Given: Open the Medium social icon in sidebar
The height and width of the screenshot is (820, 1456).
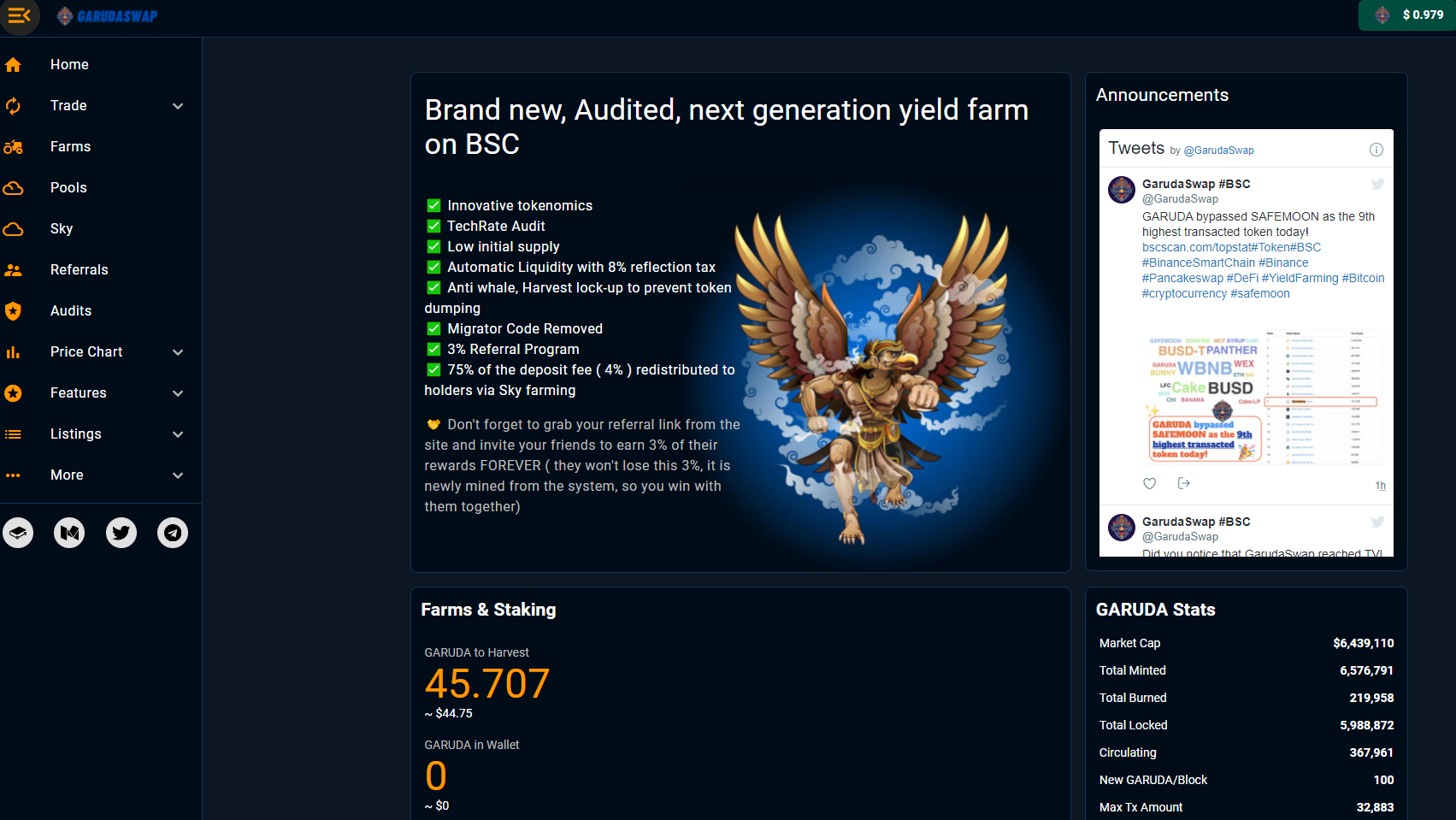Looking at the screenshot, I should click(x=69, y=533).
